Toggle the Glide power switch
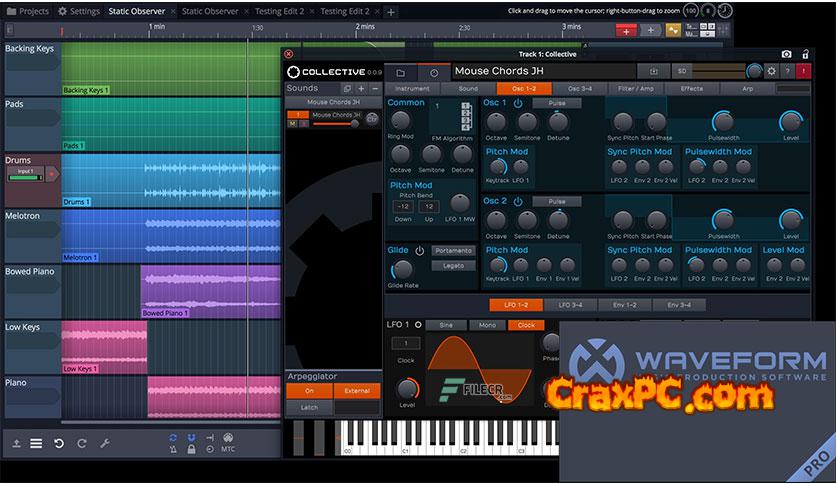Image resolution: width=836 pixels, height=484 pixels. pyautogui.click(x=419, y=250)
